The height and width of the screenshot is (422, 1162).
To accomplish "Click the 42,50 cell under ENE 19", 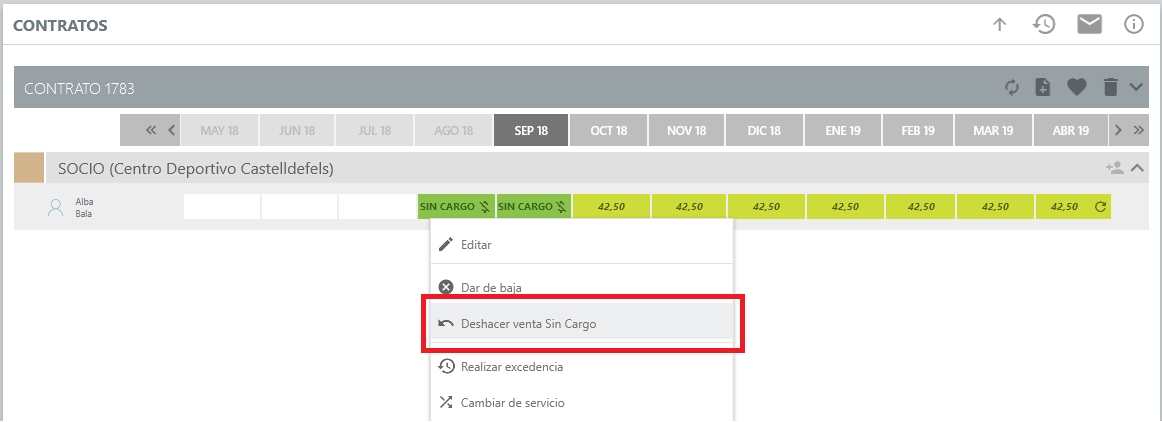I will click(845, 207).
